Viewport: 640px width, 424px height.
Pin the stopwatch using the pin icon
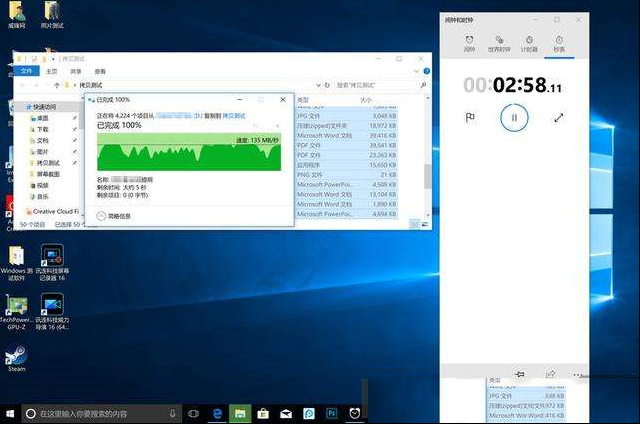coord(520,374)
